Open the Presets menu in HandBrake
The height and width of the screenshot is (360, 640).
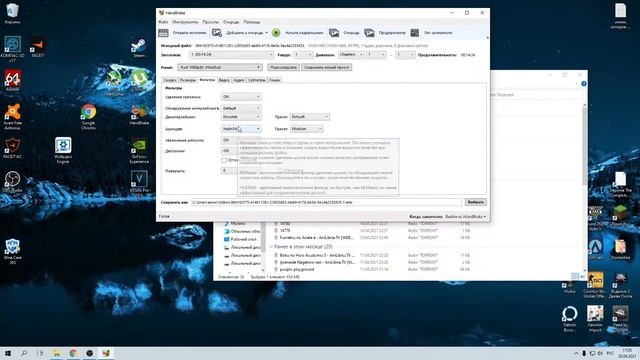coord(211,22)
